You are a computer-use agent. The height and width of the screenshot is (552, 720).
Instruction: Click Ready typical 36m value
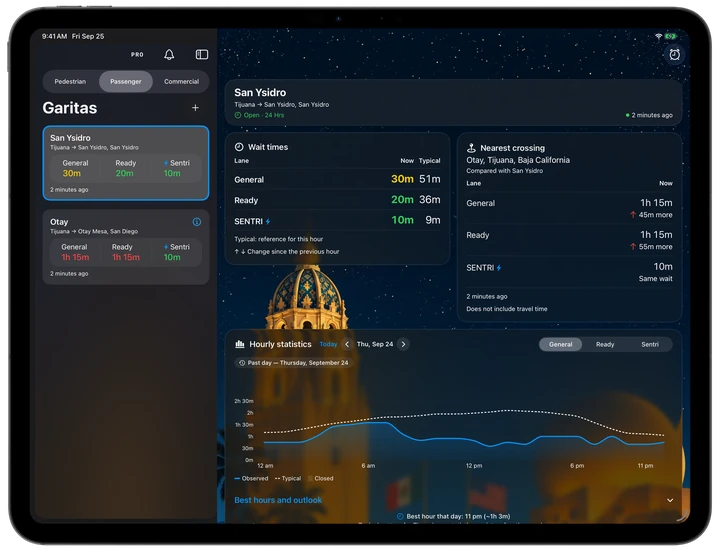pyautogui.click(x=430, y=200)
